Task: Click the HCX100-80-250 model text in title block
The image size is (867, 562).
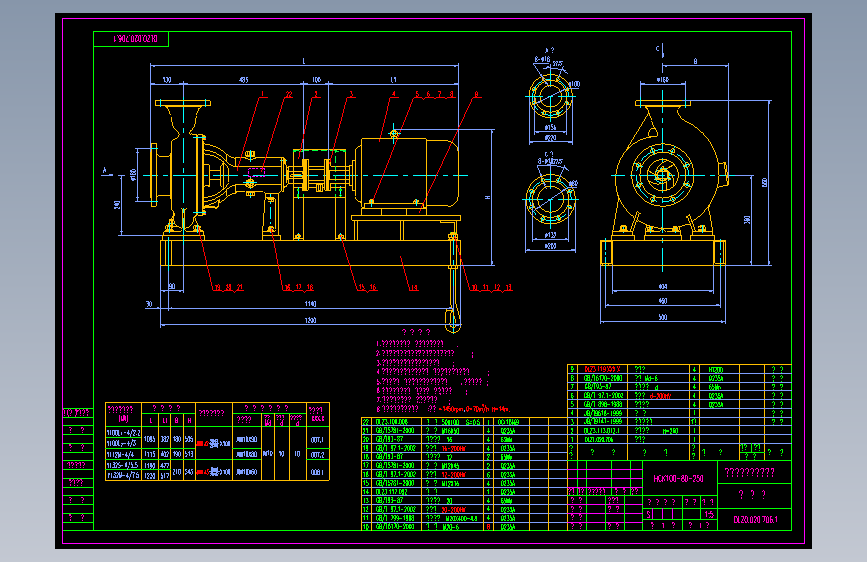Action: [x=678, y=478]
